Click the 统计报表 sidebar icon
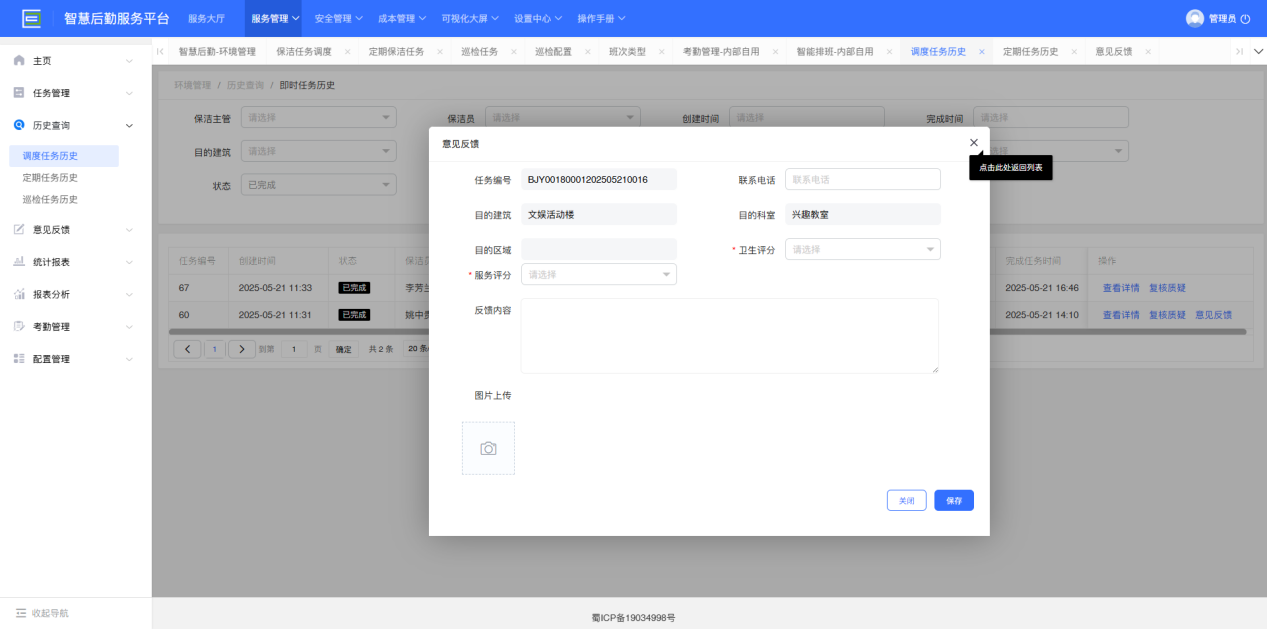Image resolution: width=1267 pixels, height=629 pixels. pos(19,261)
